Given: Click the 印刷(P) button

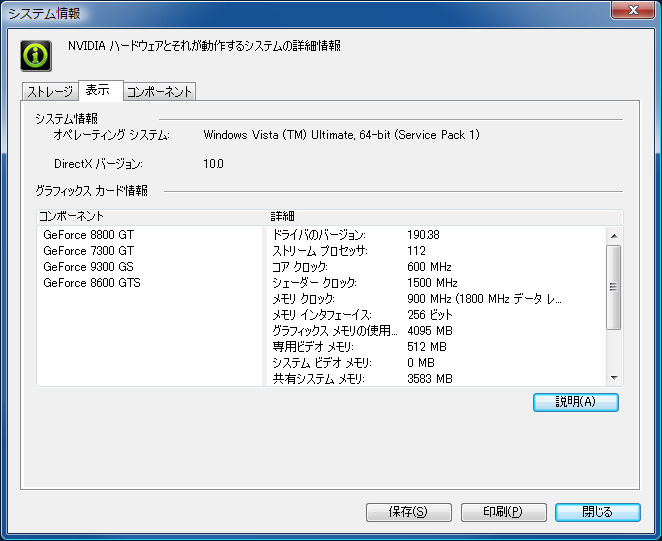Looking at the screenshot, I should coord(504,512).
